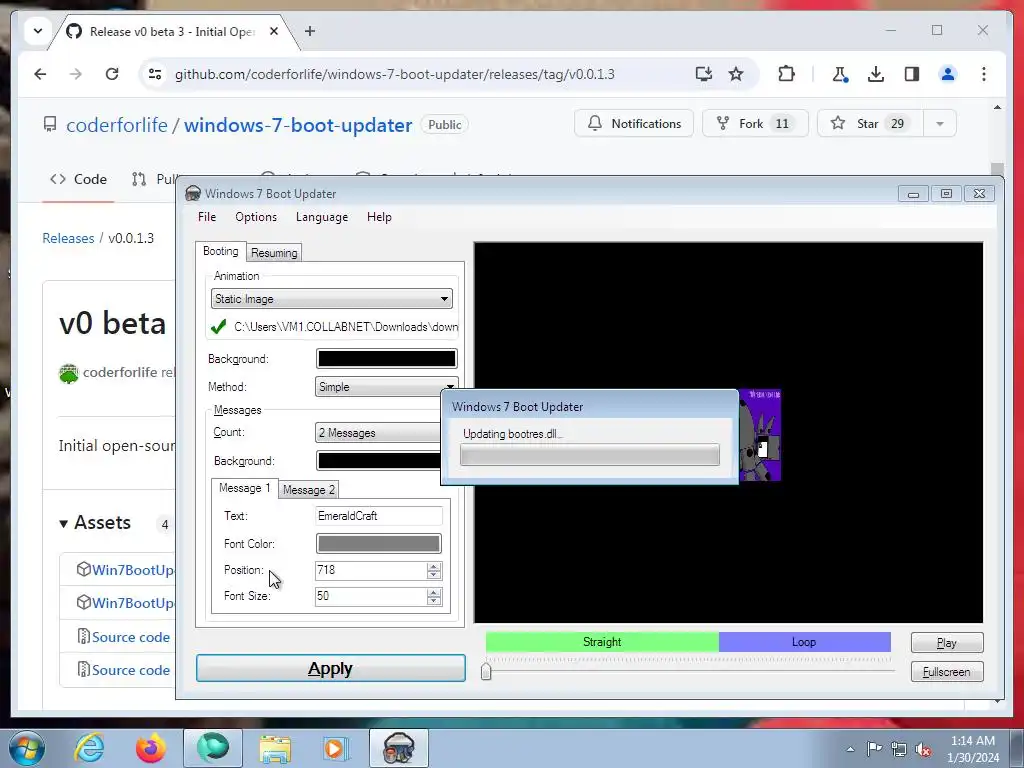Open the second Source code asset link
This screenshot has width=1024, height=768.
click(x=131, y=670)
